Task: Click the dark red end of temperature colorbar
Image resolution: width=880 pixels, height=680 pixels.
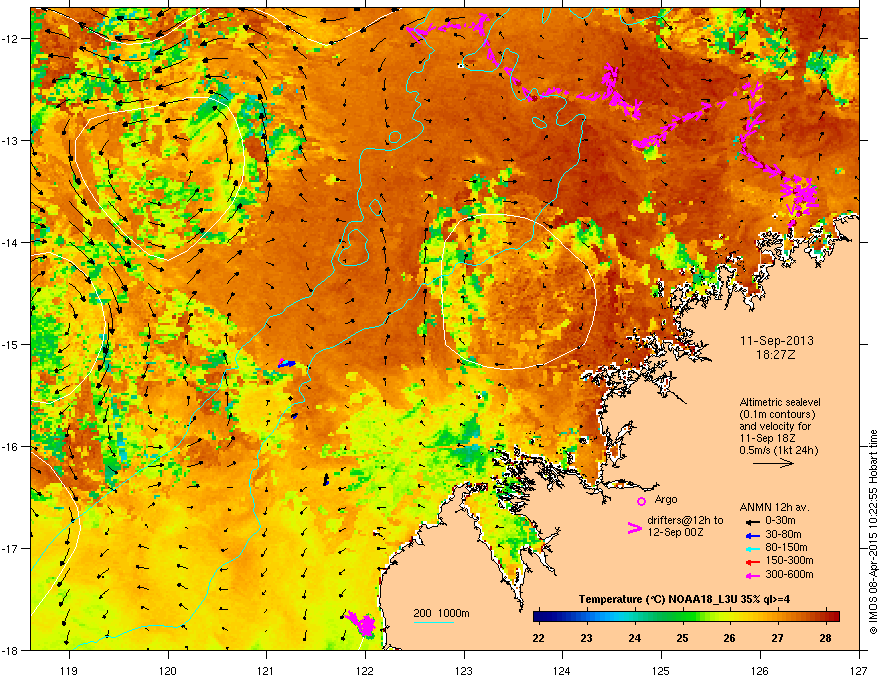Action: [833, 617]
